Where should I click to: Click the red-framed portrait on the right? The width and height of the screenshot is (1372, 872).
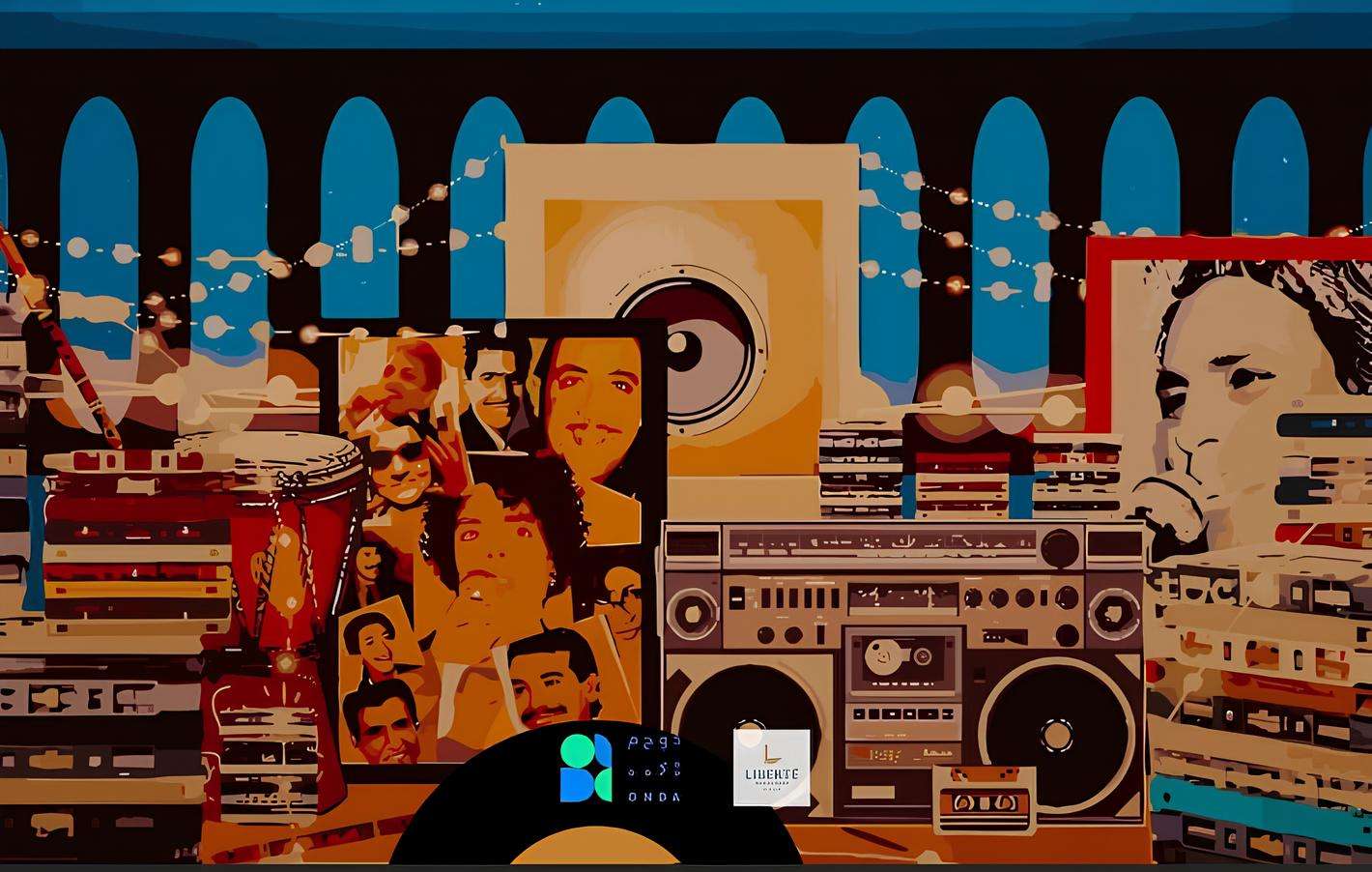coord(1227,387)
